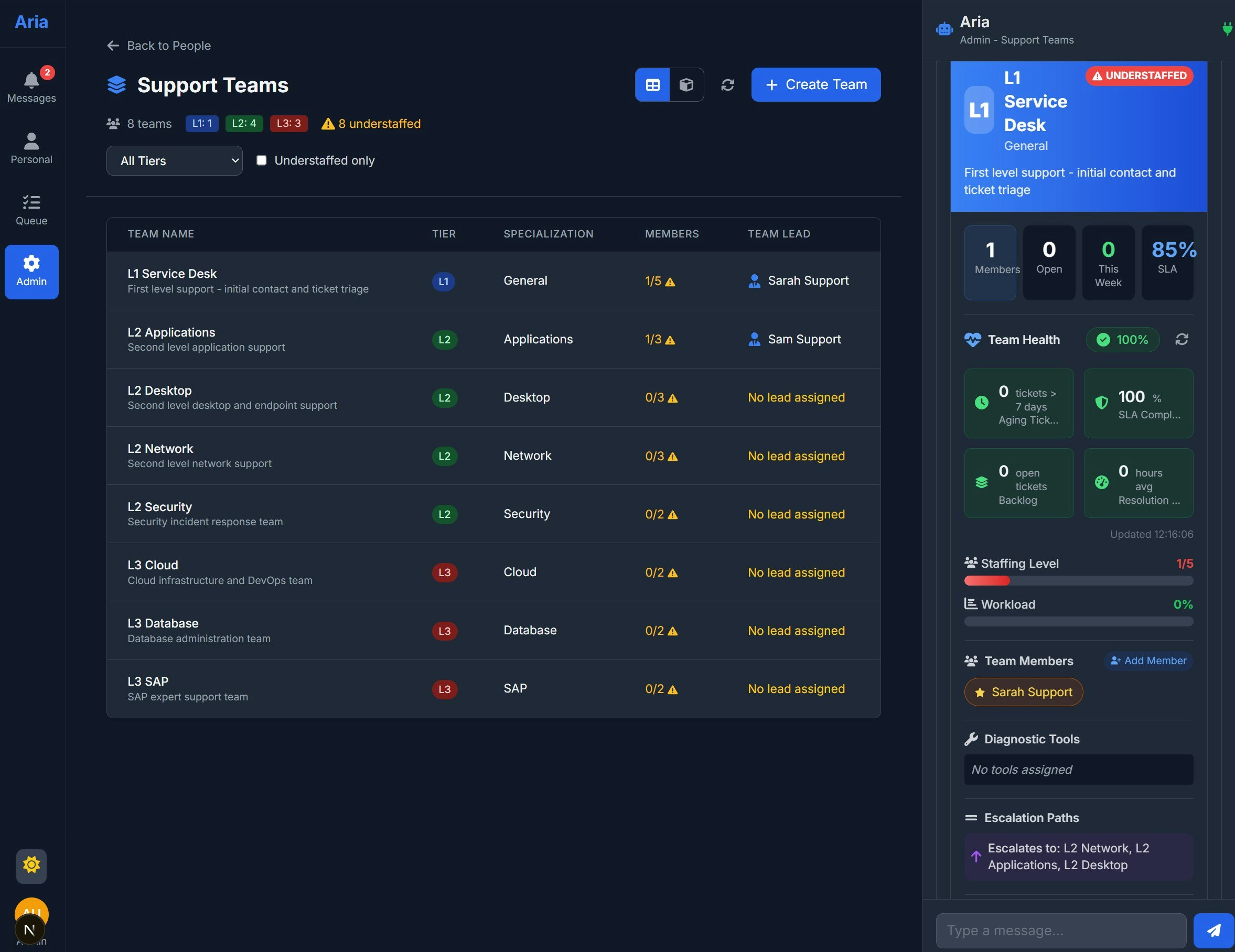Screen dimensions: 1235x952
Task: Click the plug icon in the Aria panel
Action: pyautogui.click(x=1226, y=29)
